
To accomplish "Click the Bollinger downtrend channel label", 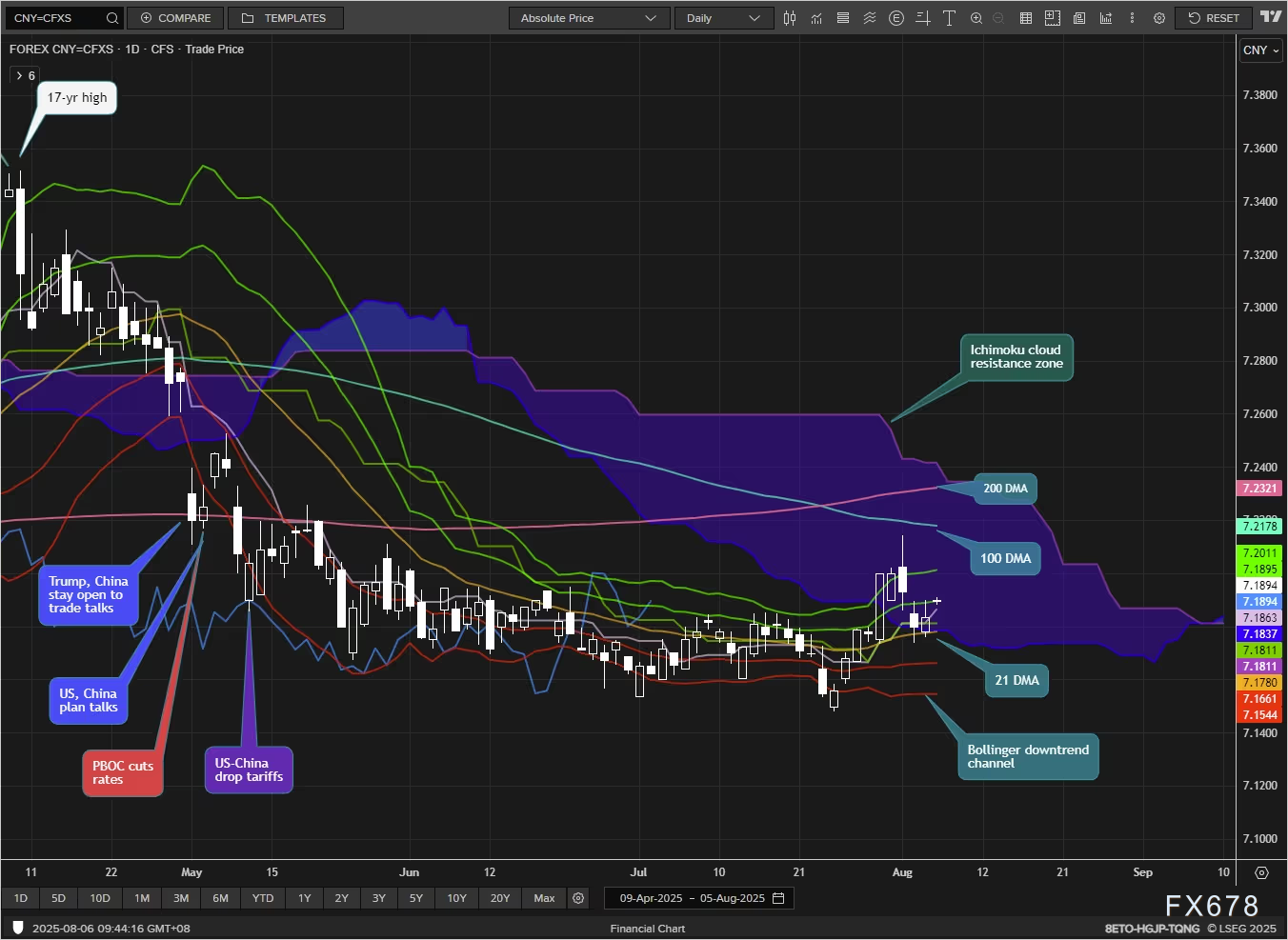I will click(1028, 756).
